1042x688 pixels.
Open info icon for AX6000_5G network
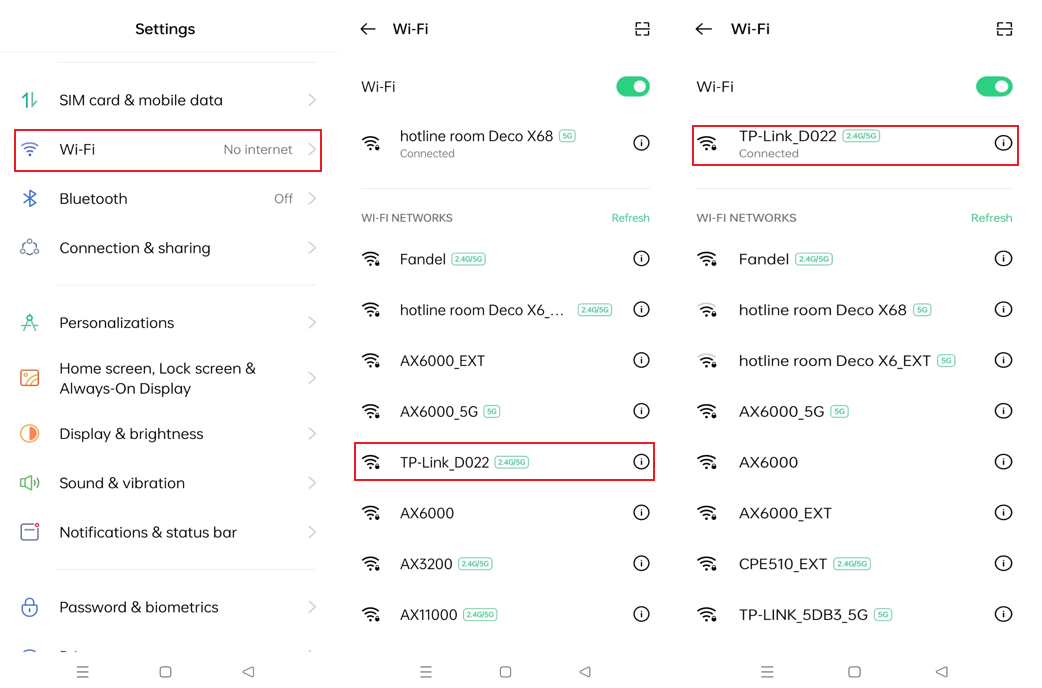(641, 410)
